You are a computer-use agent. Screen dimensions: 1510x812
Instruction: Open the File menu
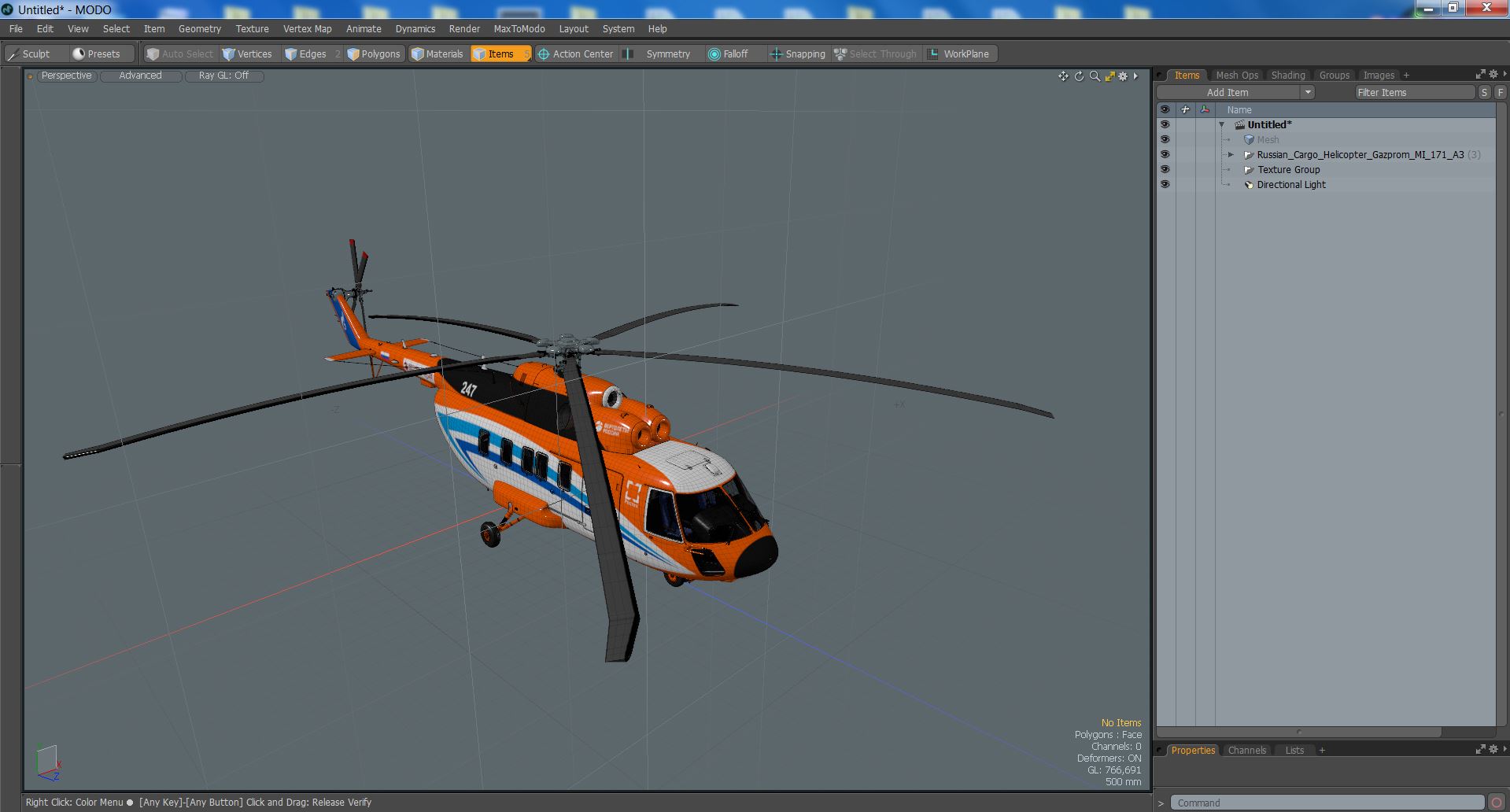pyautogui.click(x=16, y=28)
